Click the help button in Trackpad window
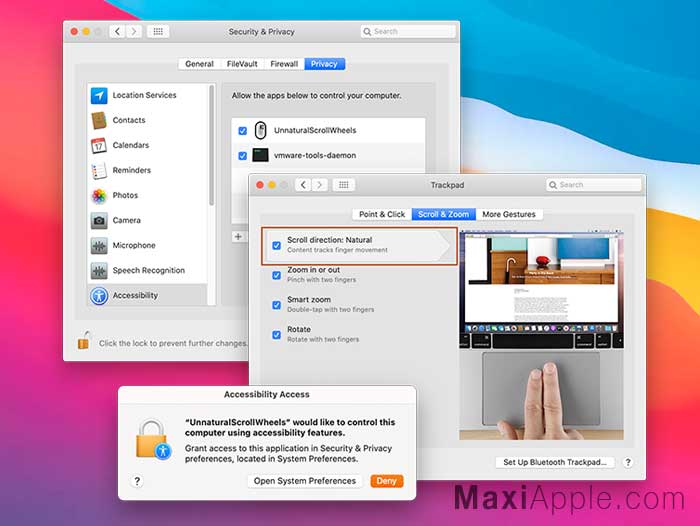The height and width of the screenshot is (526, 700). pos(628,462)
